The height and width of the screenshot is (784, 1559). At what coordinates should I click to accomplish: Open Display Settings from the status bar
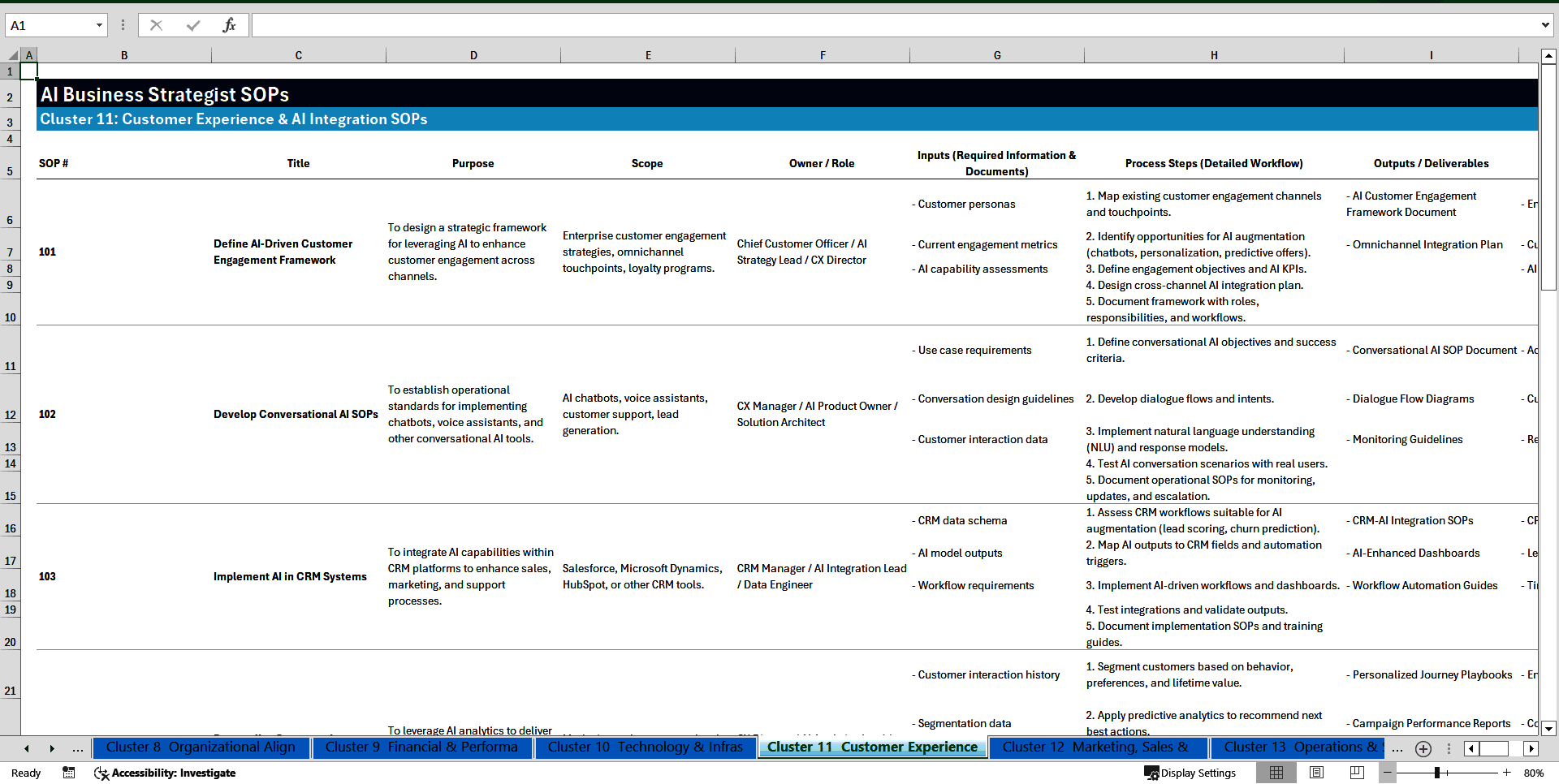[x=1190, y=773]
